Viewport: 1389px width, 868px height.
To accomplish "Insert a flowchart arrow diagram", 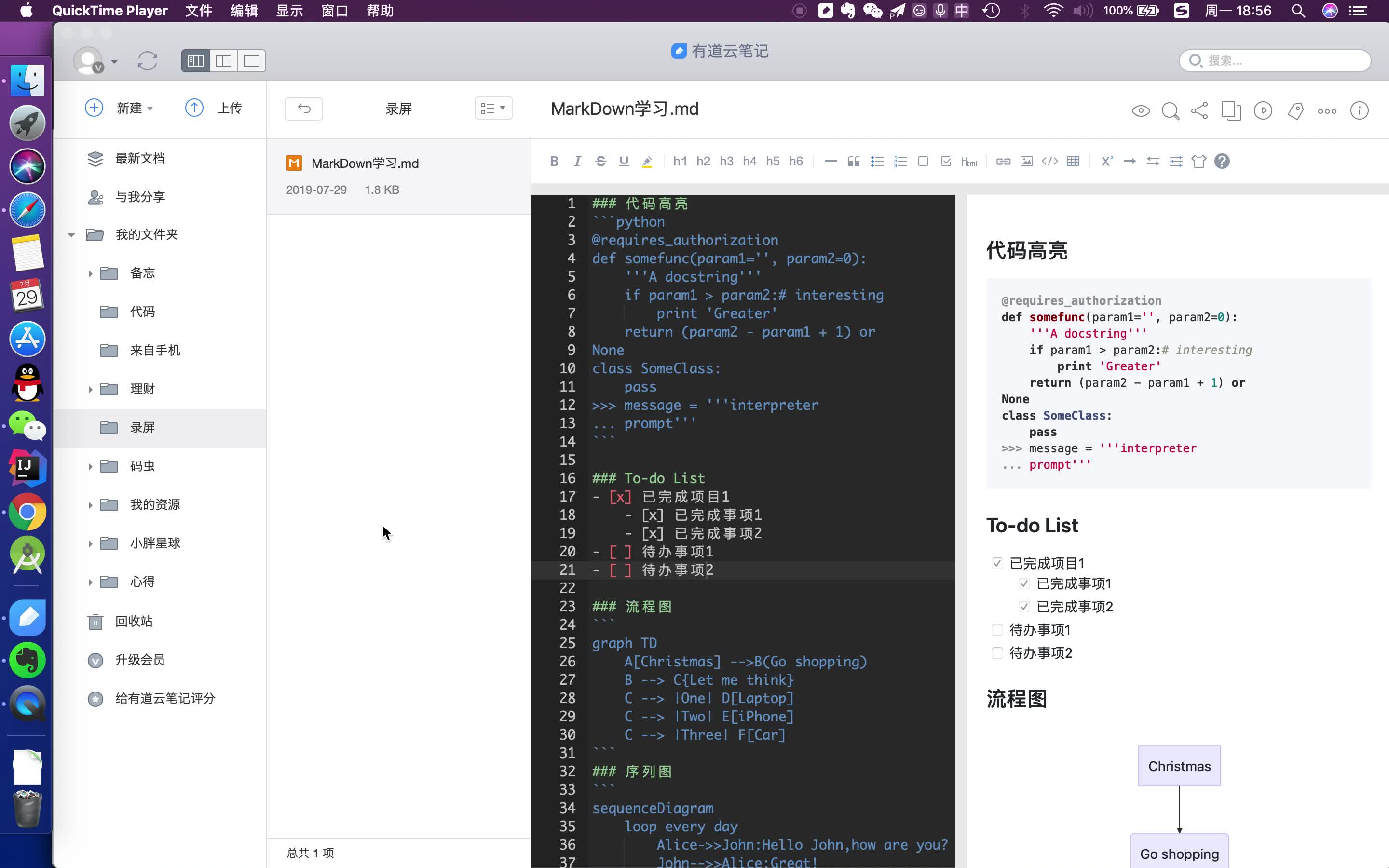I will [1130, 162].
